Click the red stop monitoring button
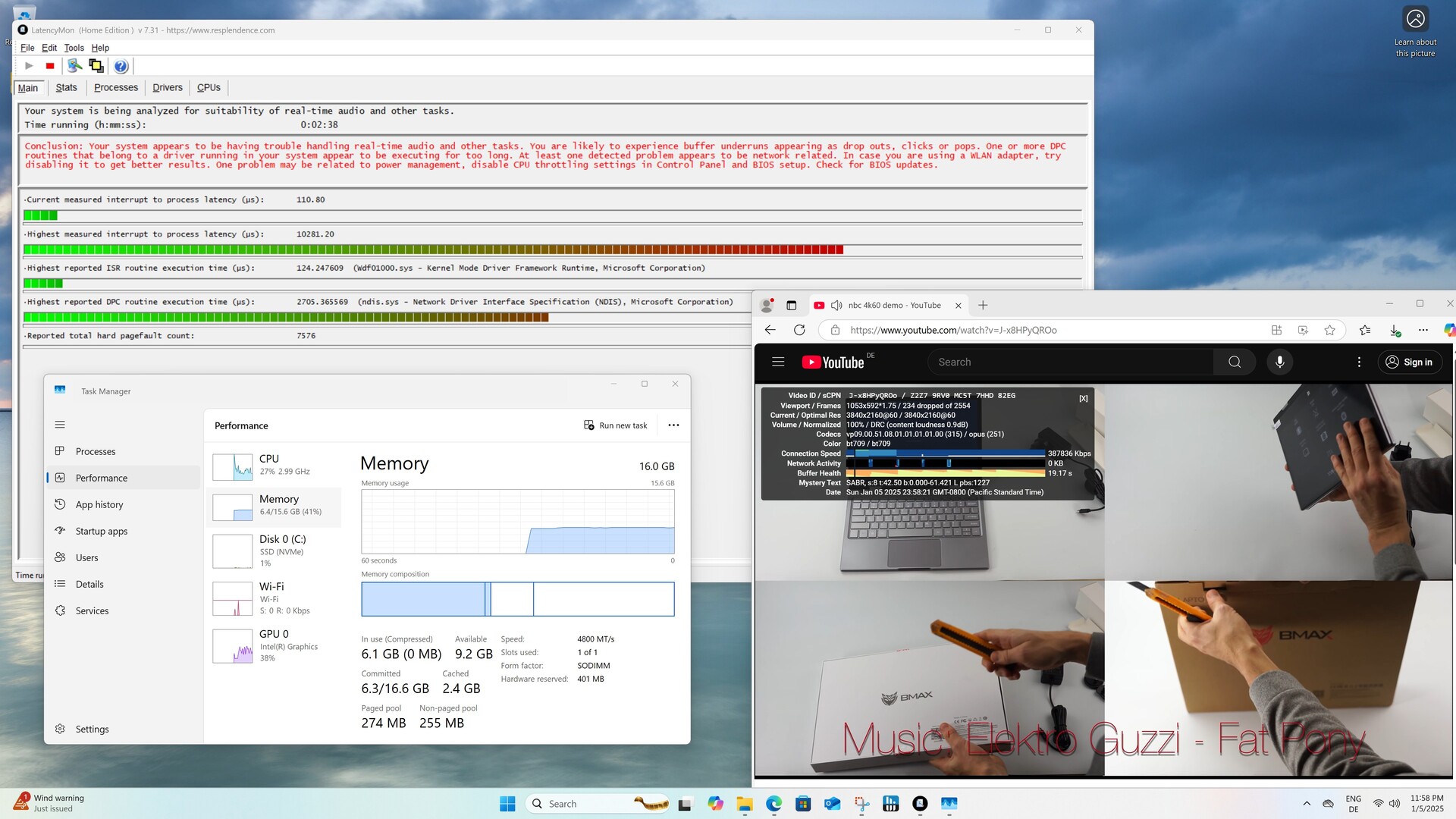Image resolution: width=1456 pixels, height=819 pixels. click(50, 66)
